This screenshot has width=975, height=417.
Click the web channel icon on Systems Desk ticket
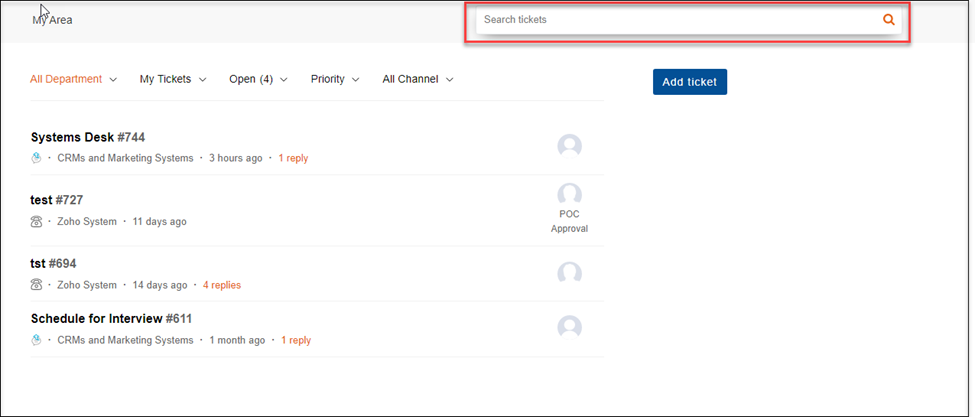click(36, 158)
